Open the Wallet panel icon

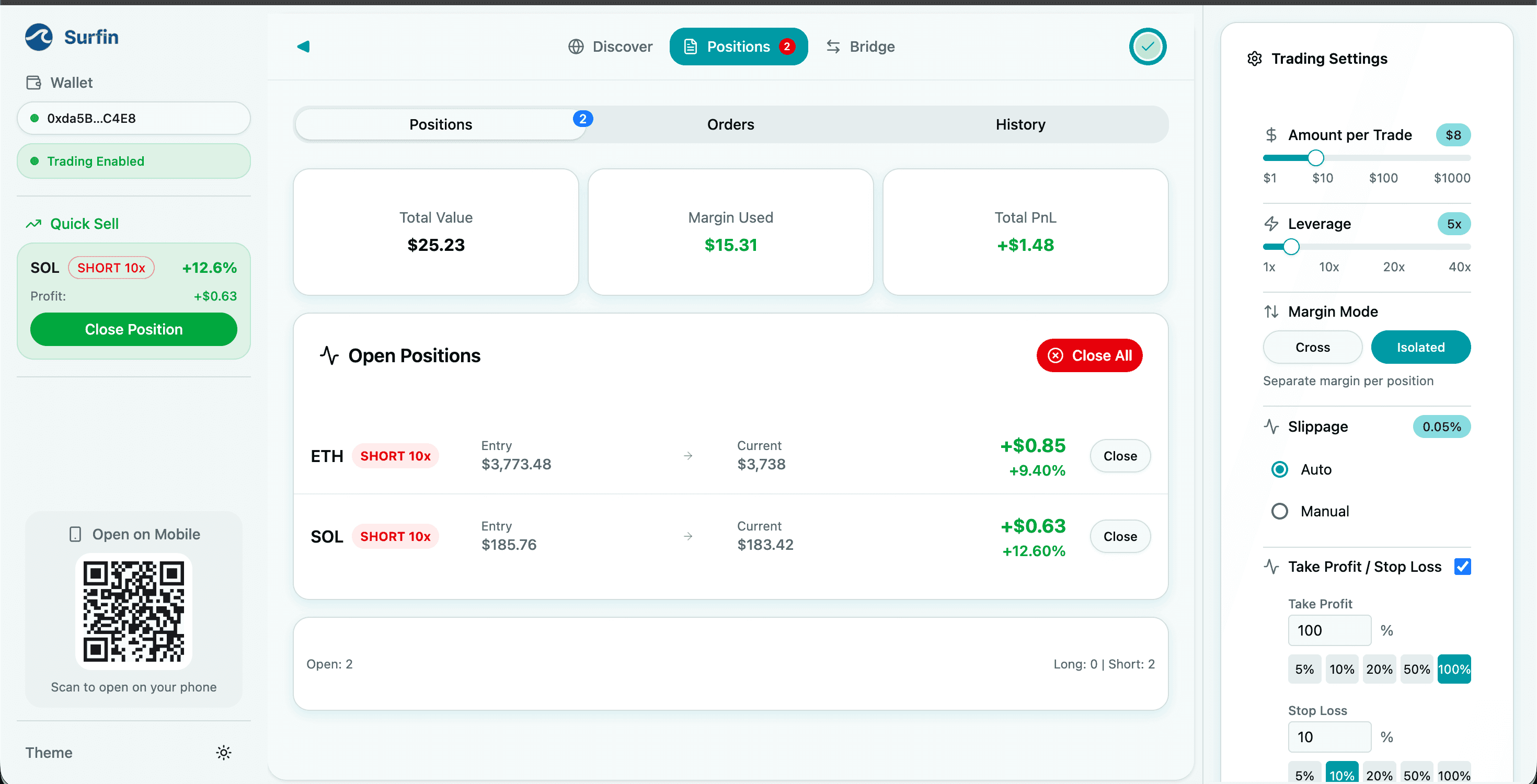[x=33, y=83]
